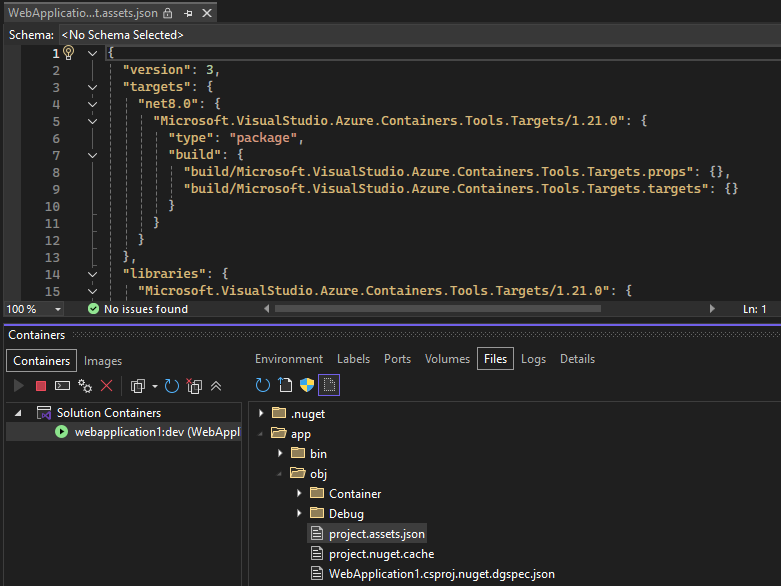Screen dimensions: 781x586
Task: Click the green running icon of webapplication1:dev
Action: [61, 432]
